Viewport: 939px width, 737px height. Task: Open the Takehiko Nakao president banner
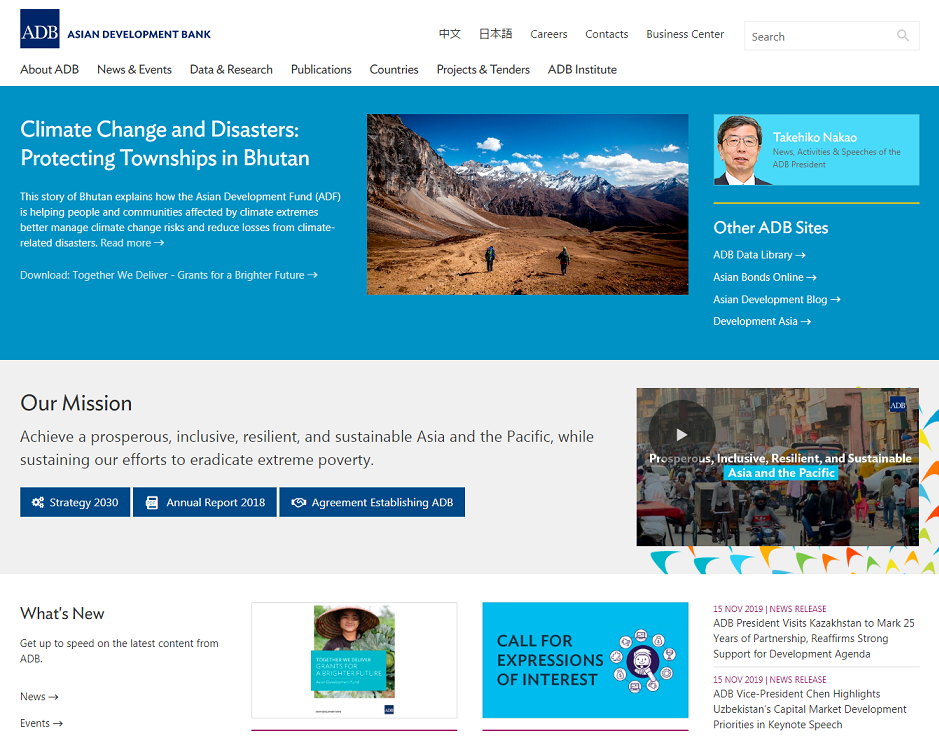point(816,150)
